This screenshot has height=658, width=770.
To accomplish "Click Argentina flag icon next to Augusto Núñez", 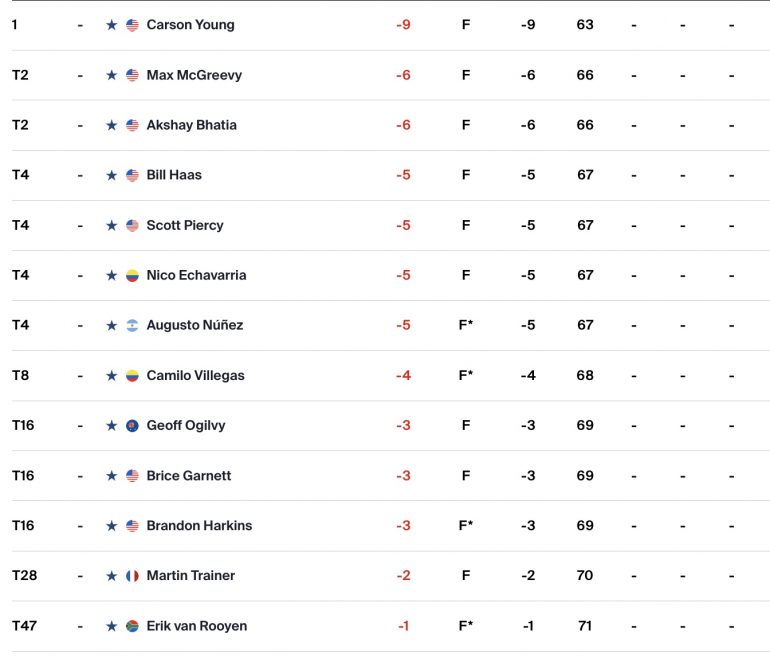I will pyautogui.click(x=132, y=326).
